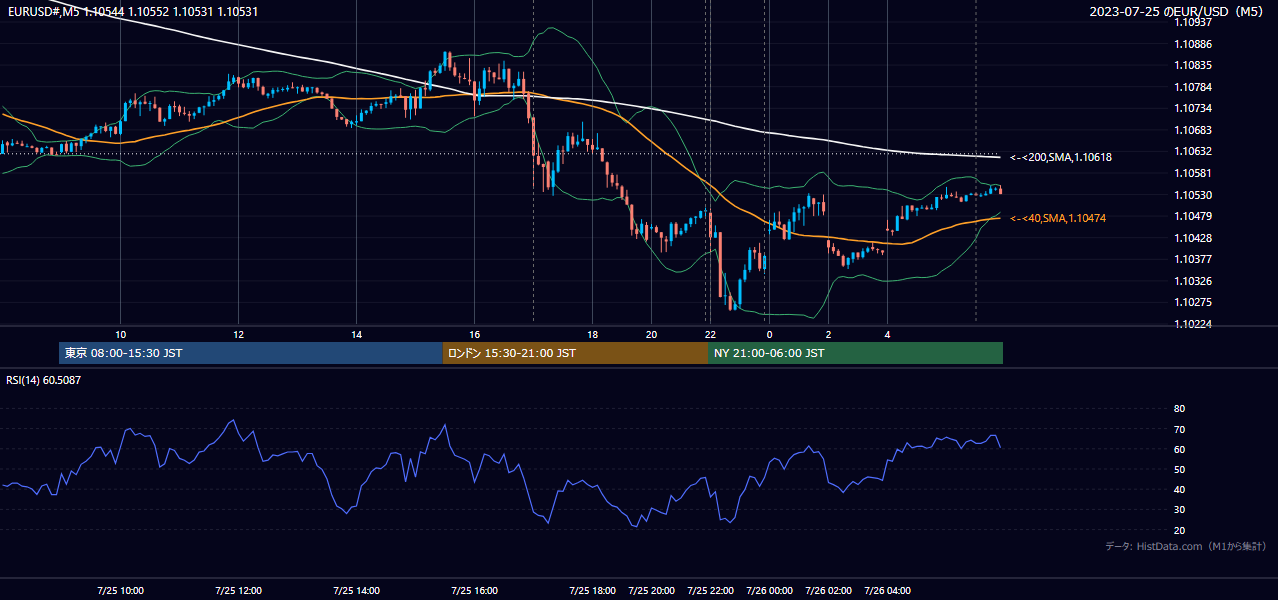1278x600 pixels.
Task: Click the 7/26 02:00 date label
Action: point(828,590)
